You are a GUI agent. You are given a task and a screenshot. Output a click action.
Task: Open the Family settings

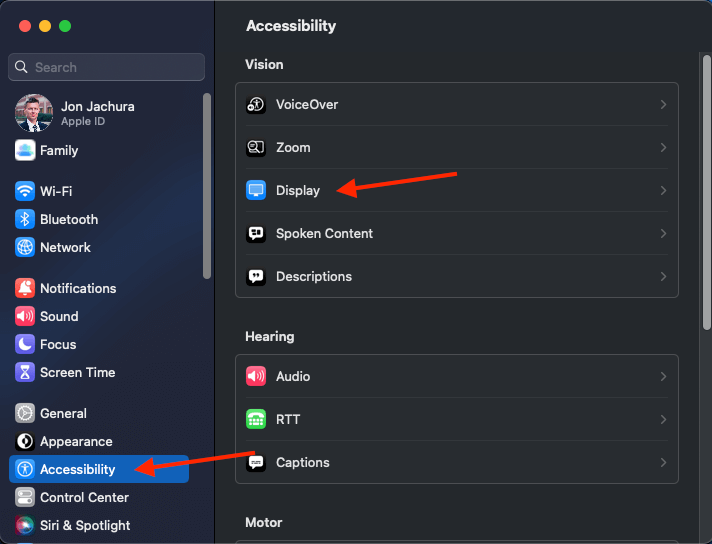coord(58,150)
